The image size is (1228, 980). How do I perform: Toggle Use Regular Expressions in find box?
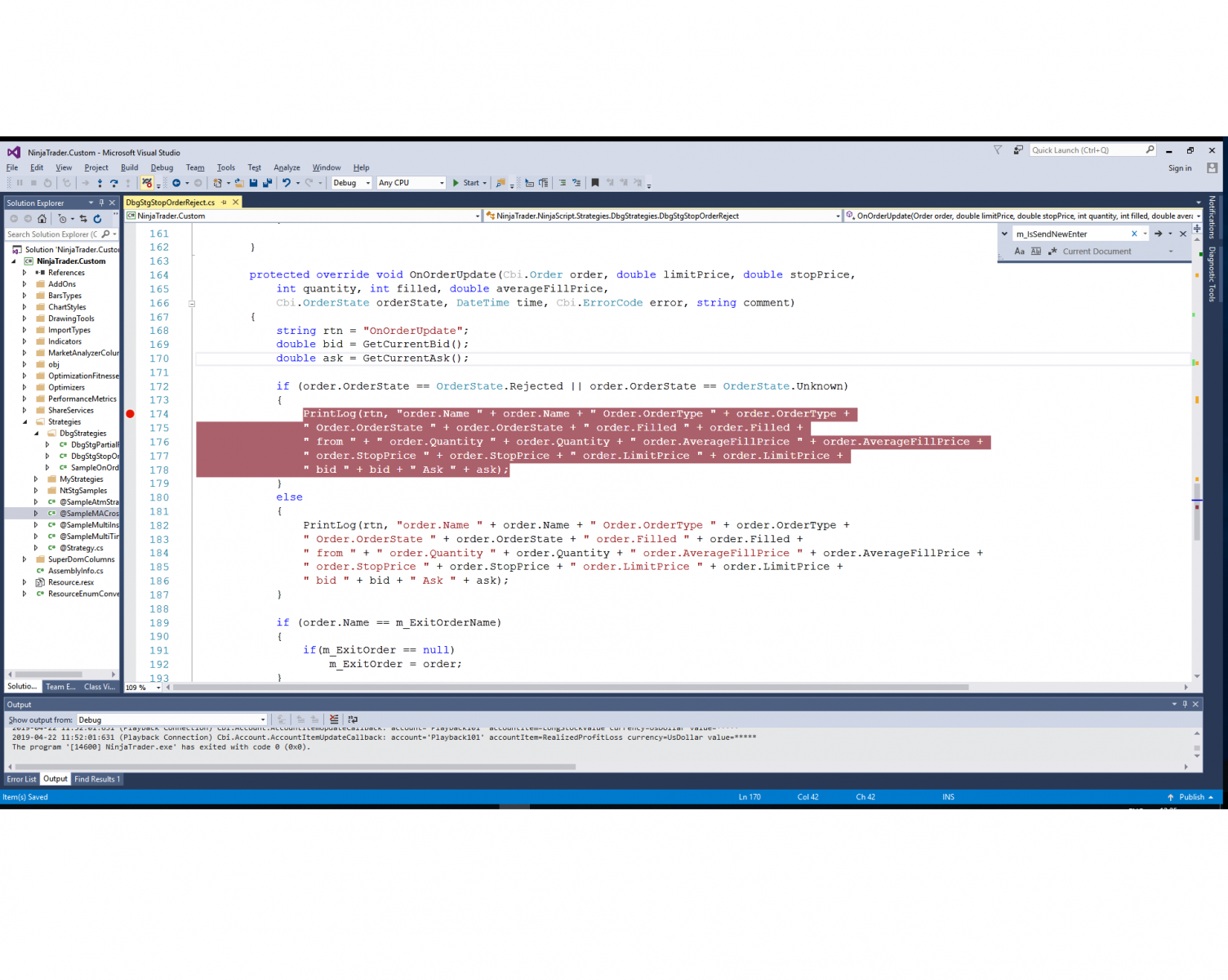coord(1052,252)
